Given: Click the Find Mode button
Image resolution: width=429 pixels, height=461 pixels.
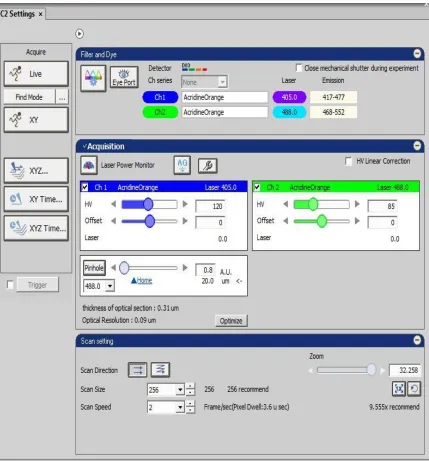Looking at the screenshot, I should click(29, 97).
